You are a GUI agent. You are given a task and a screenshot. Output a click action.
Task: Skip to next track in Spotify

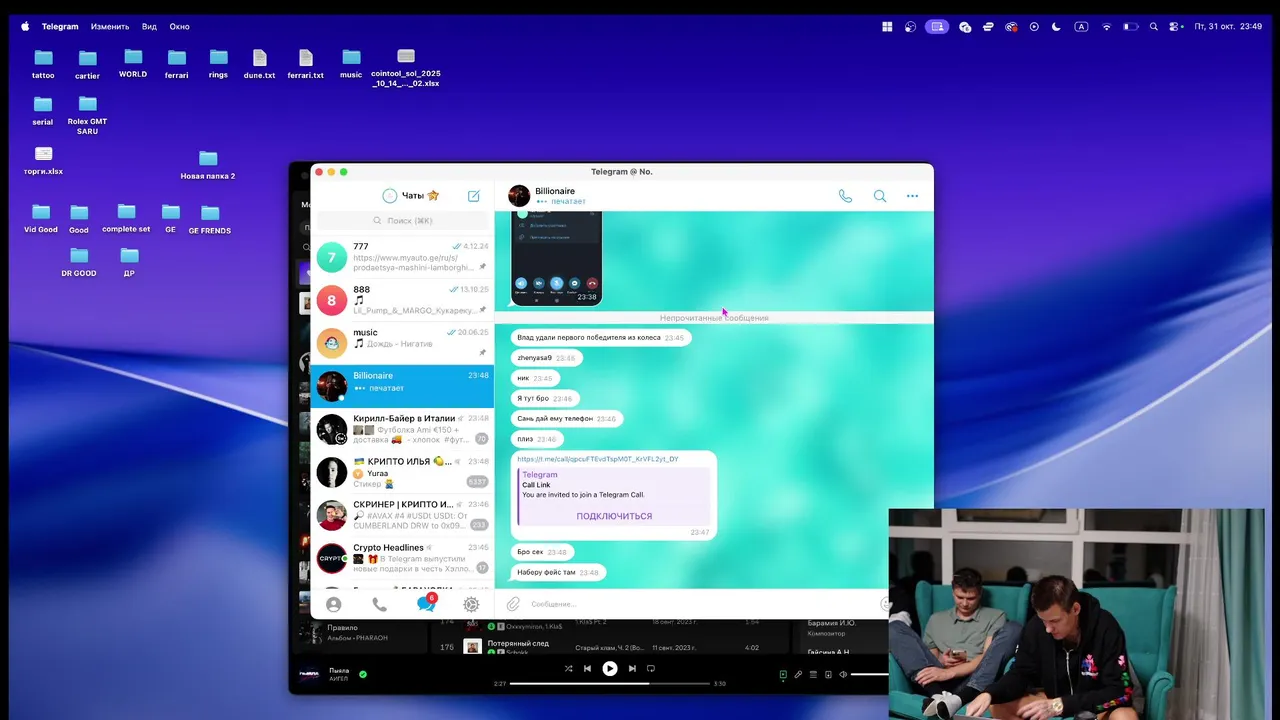coord(632,668)
